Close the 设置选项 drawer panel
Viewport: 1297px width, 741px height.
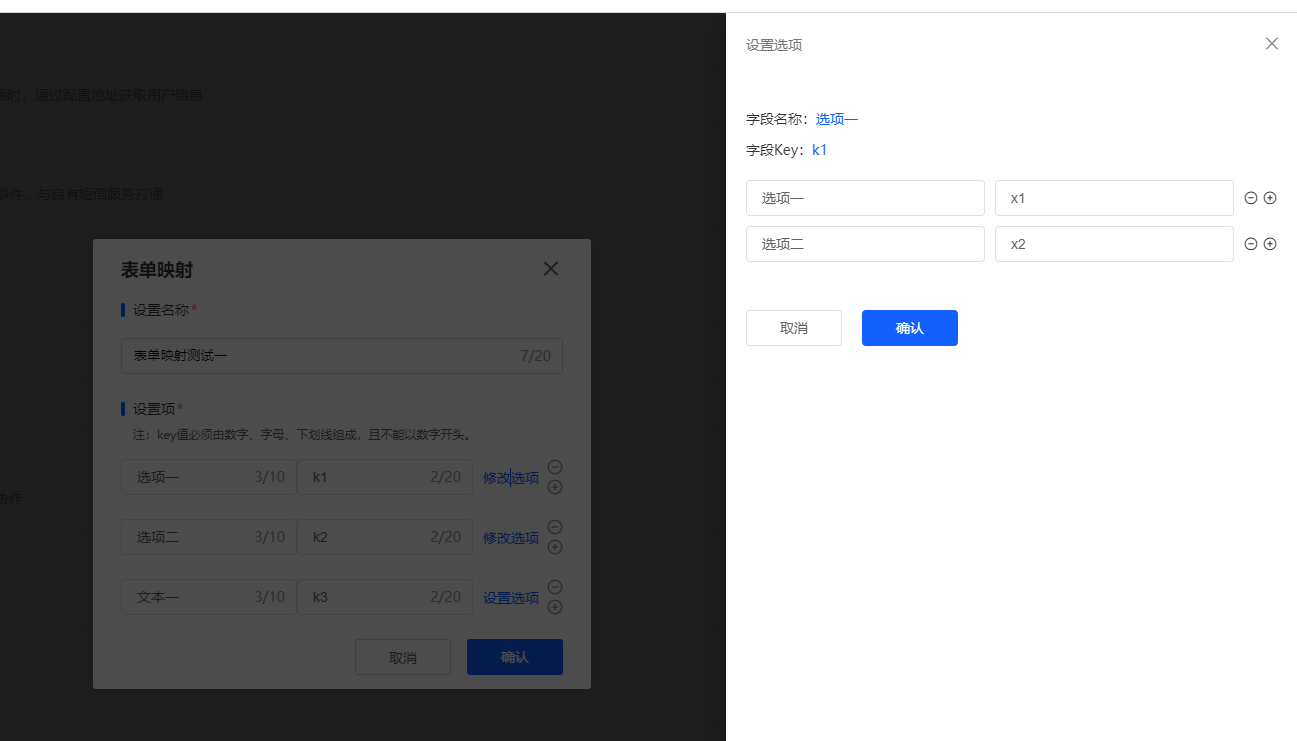[x=1271, y=44]
